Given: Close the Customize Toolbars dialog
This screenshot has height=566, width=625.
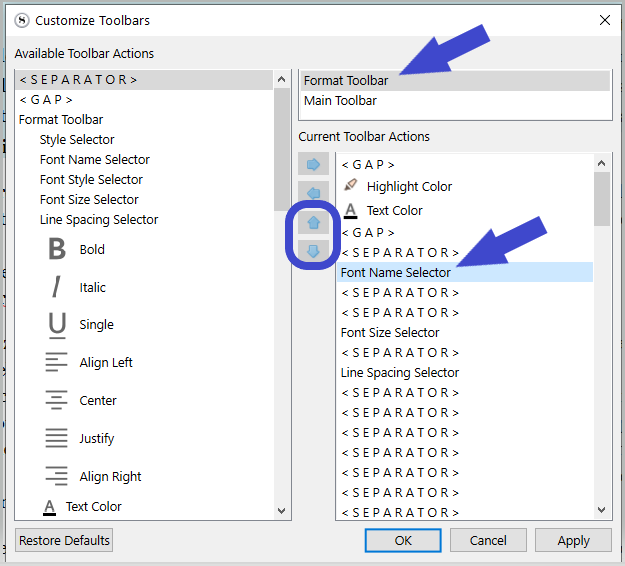Looking at the screenshot, I should 605,20.
